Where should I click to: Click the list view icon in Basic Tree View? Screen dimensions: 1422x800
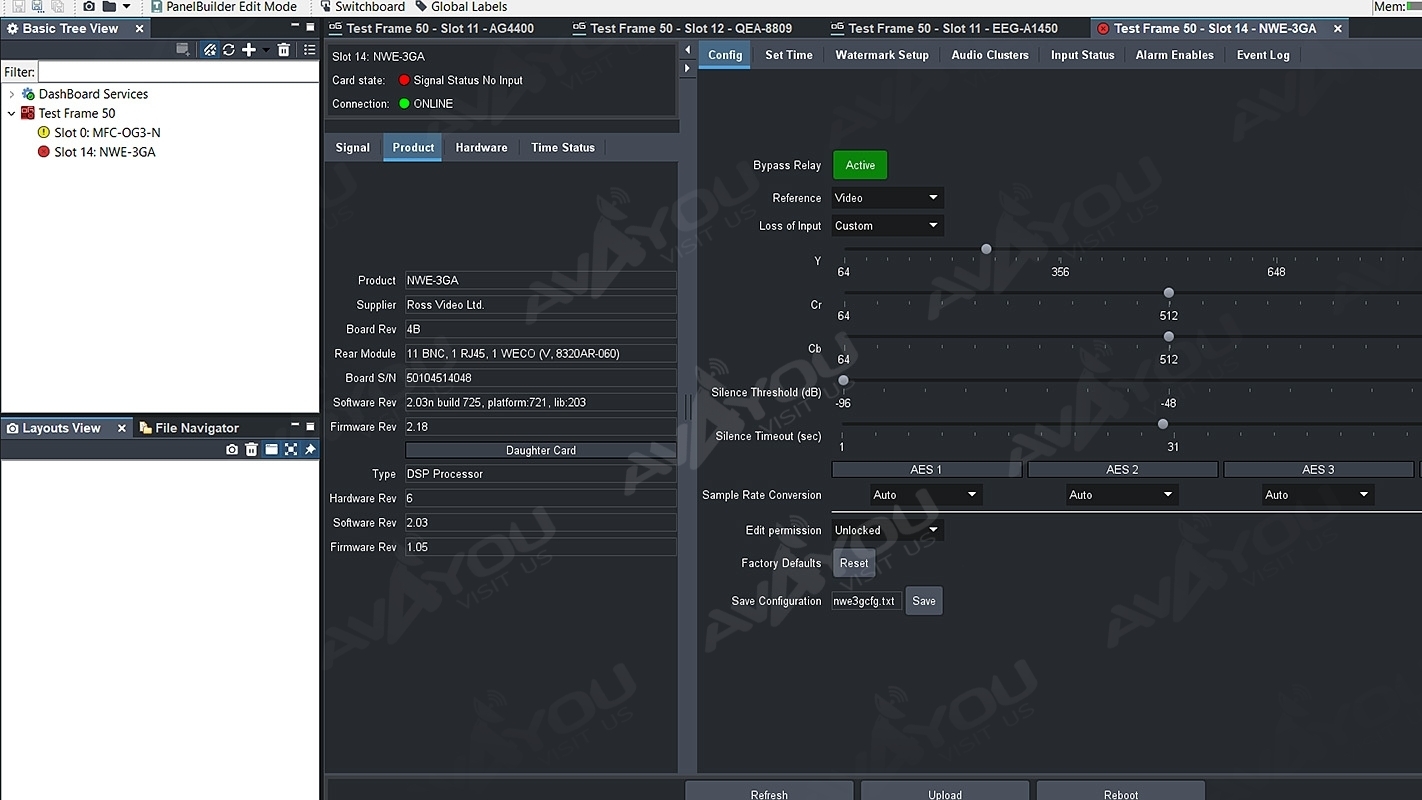click(309, 50)
